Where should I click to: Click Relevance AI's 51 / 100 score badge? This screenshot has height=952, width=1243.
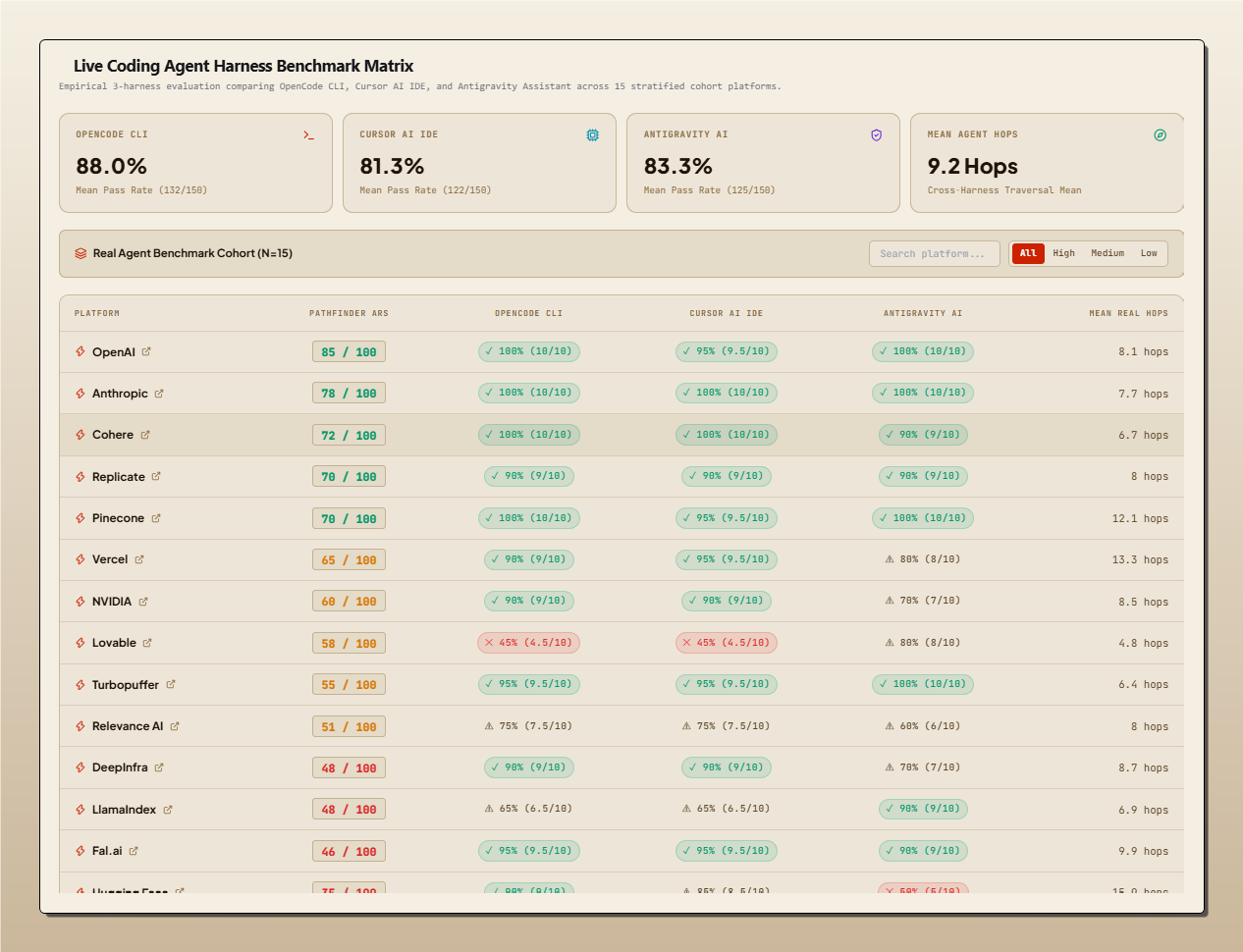(349, 727)
